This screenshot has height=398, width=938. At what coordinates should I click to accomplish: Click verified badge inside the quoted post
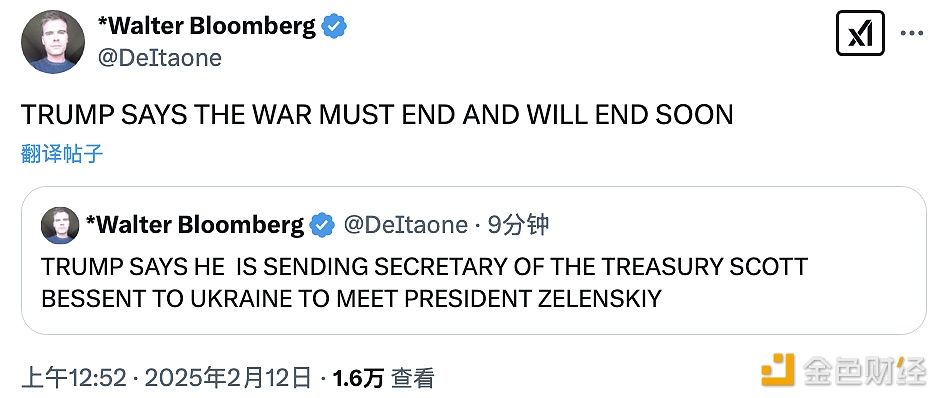pos(324,226)
